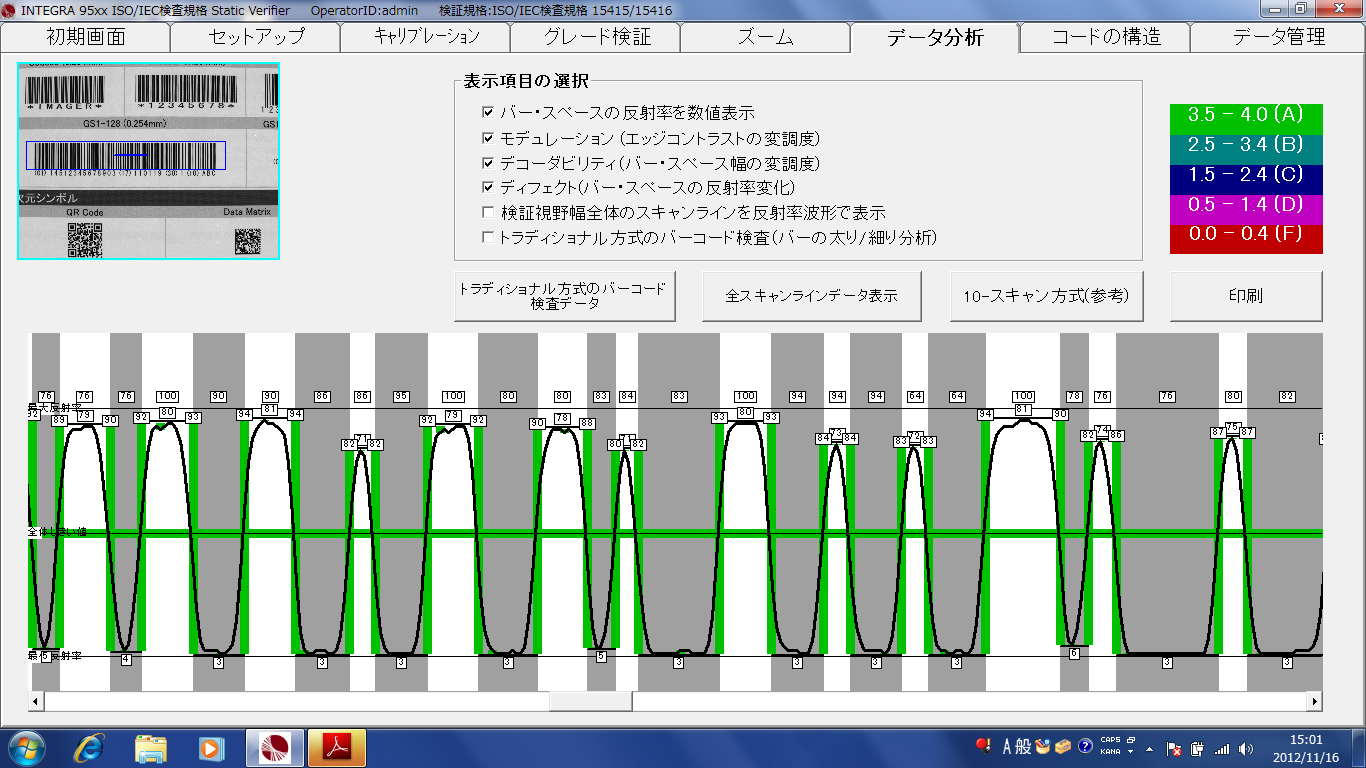Open the language bar options arrow

[x=1130, y=752]
